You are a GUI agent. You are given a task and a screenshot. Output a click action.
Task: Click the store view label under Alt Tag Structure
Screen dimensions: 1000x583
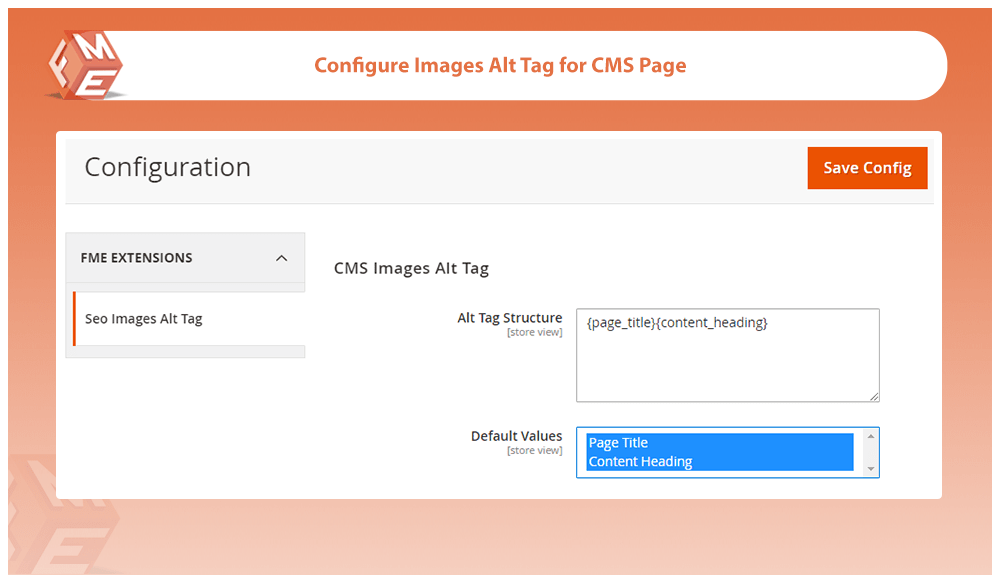[535, 332]
